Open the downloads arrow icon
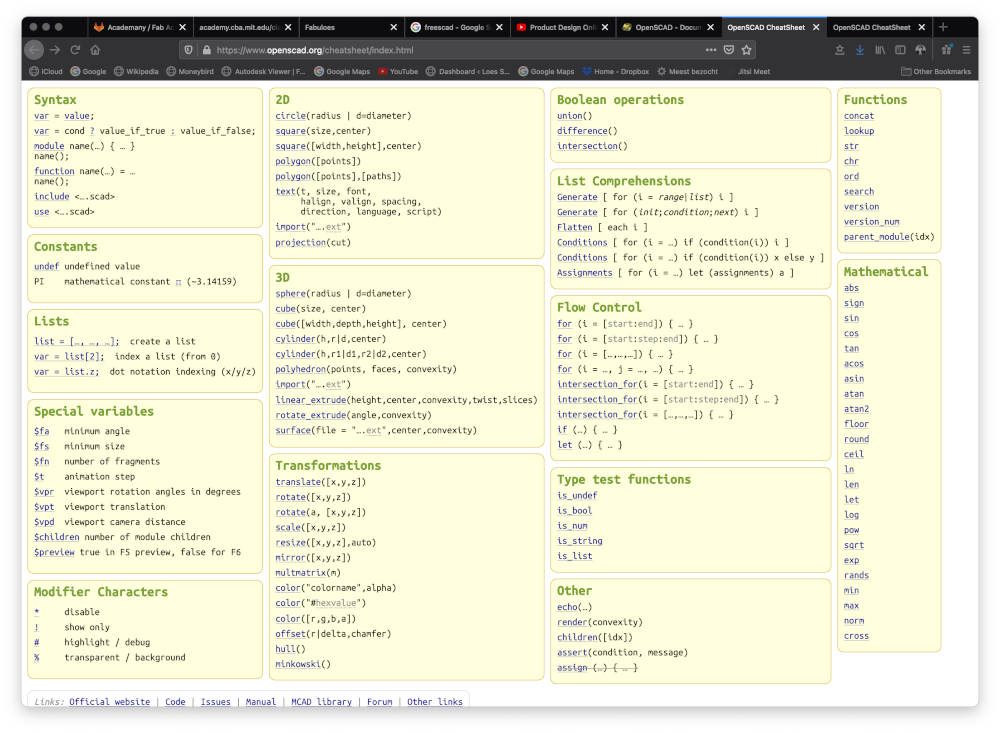 pyautogui.click(x=860, y=50)
